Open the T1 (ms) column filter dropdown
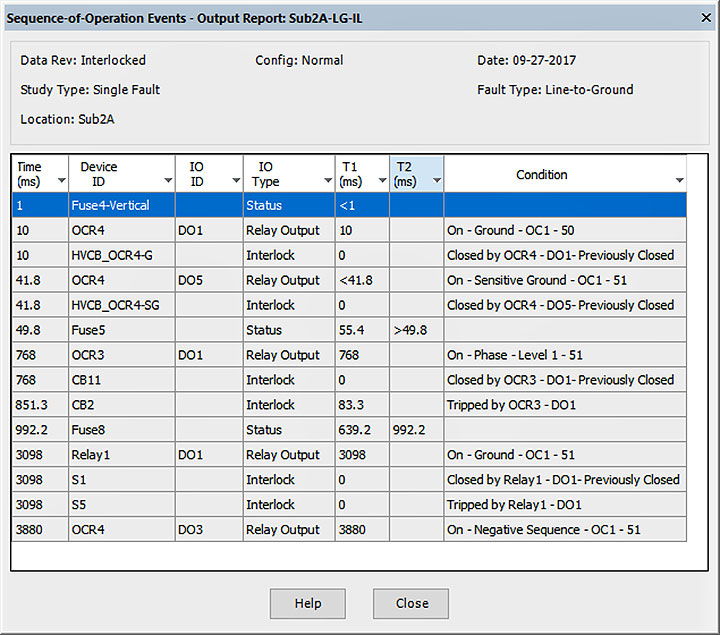Viewport: 720px width, 635px height. (x=382, y=182)
